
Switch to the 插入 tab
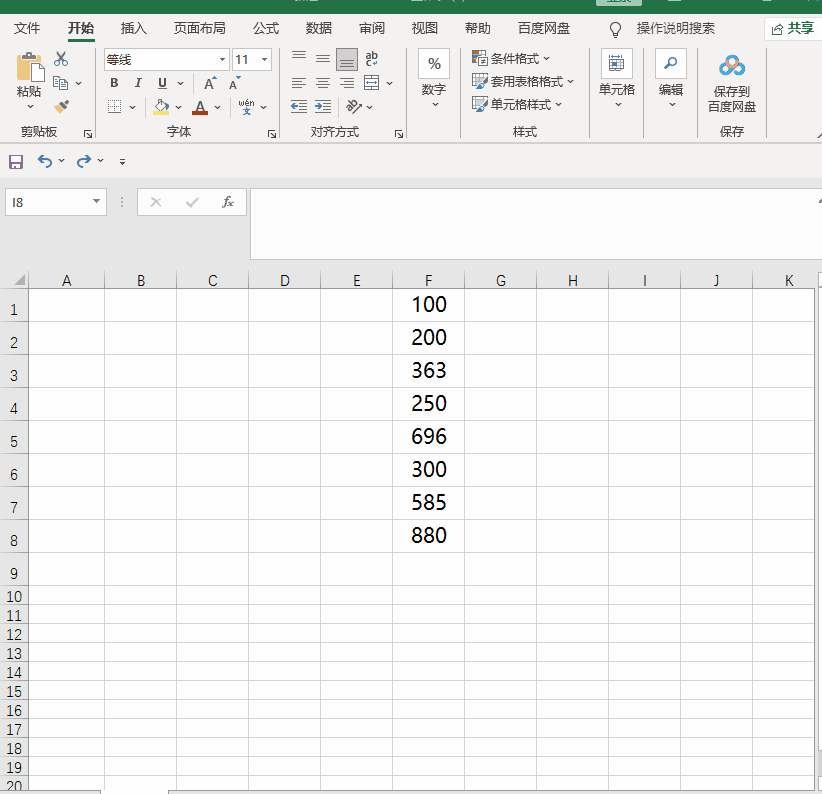pyautogui.click(x=134, y=28)
